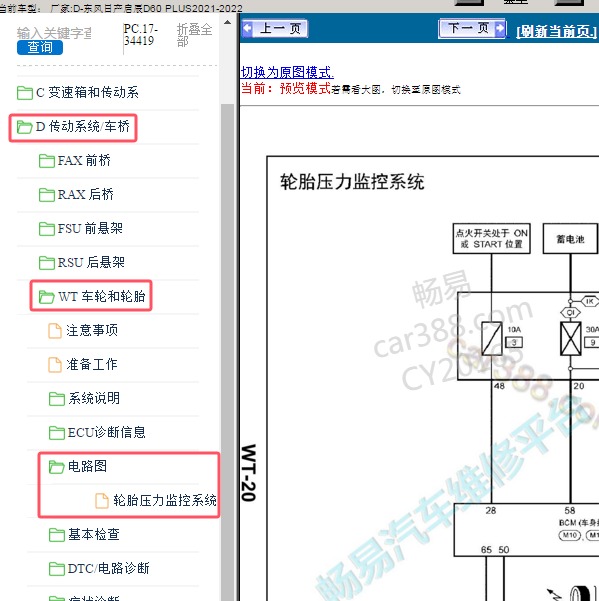
Task: Select WT 车轮和轮胎 tree label
Action: [102, 296]
